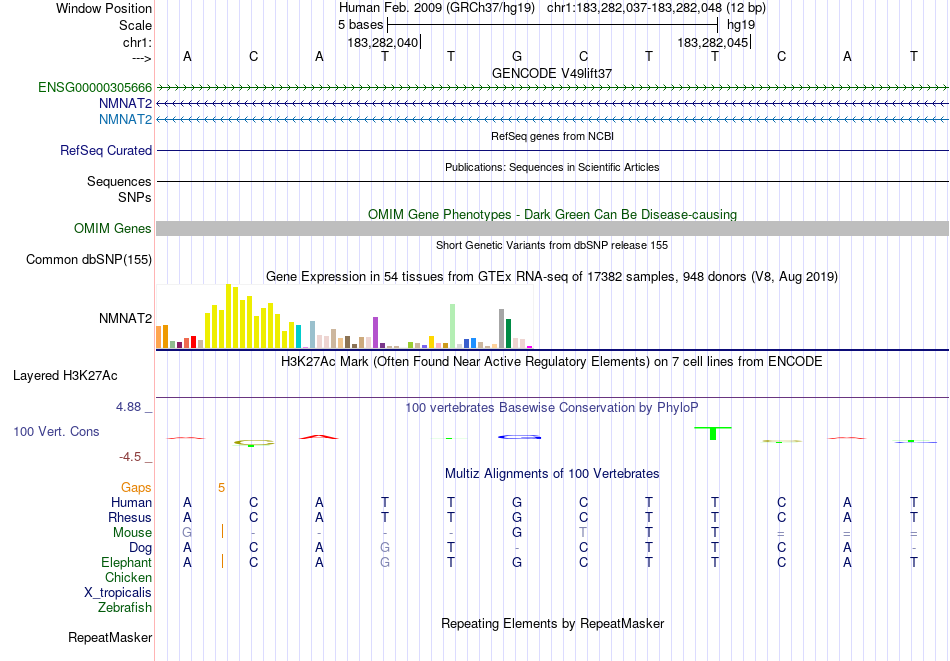Open the H3K27Ac Mark track title
Viewport: 950px width, 661px height.
pos(552,362)
